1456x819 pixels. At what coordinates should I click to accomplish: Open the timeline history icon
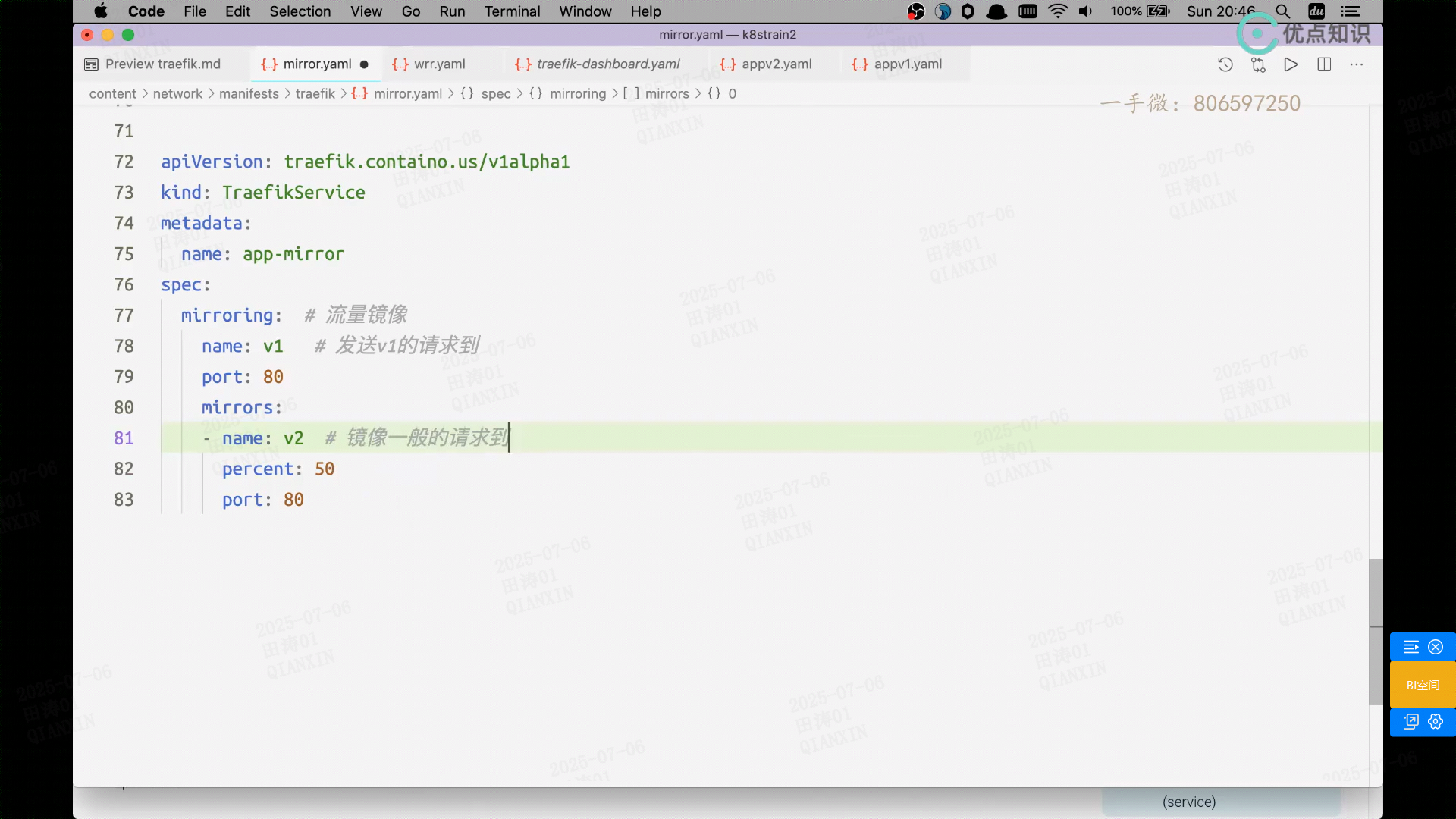coord(1225,64)
